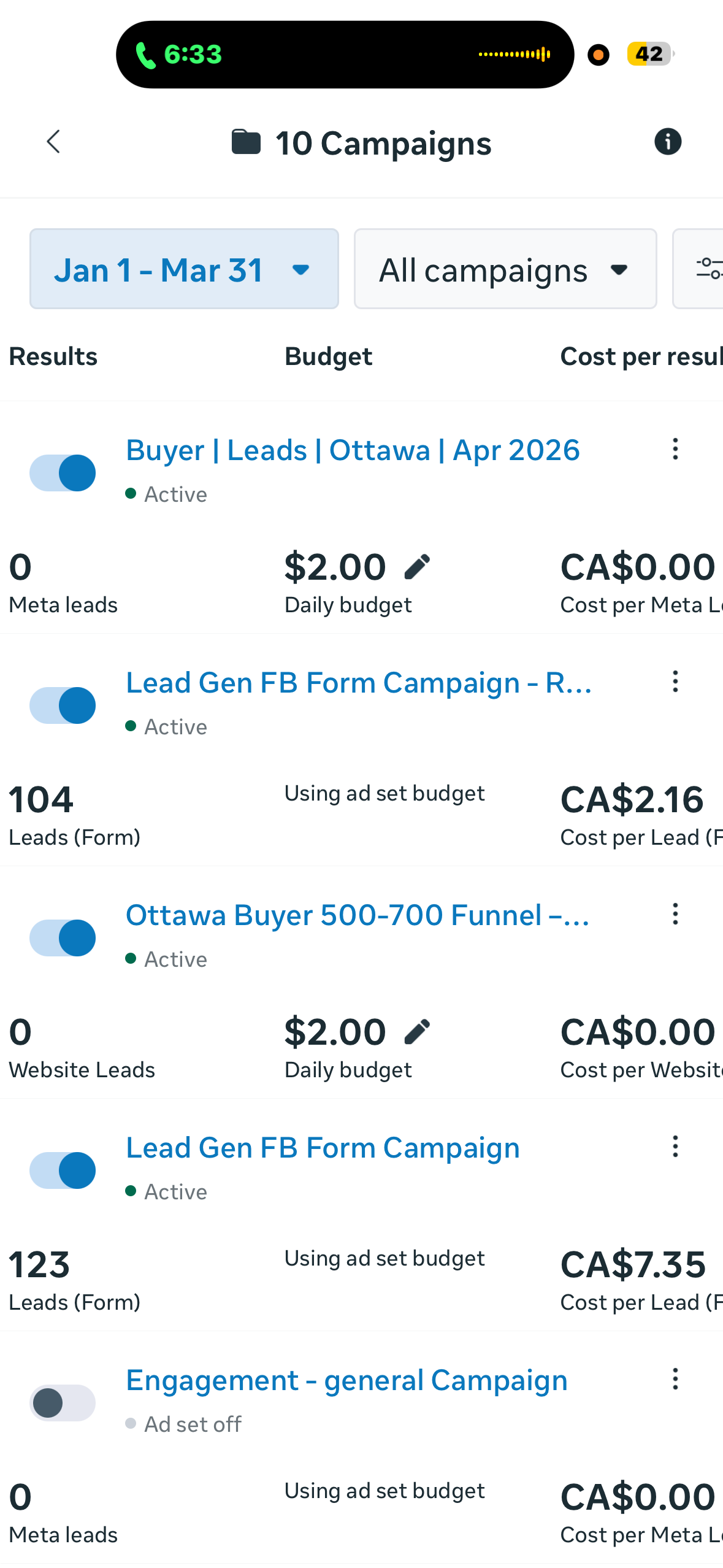This screenshot has width=723, height=1568.
Task: Open the Engagement general Campaign details
Action: coord(346,1380)
